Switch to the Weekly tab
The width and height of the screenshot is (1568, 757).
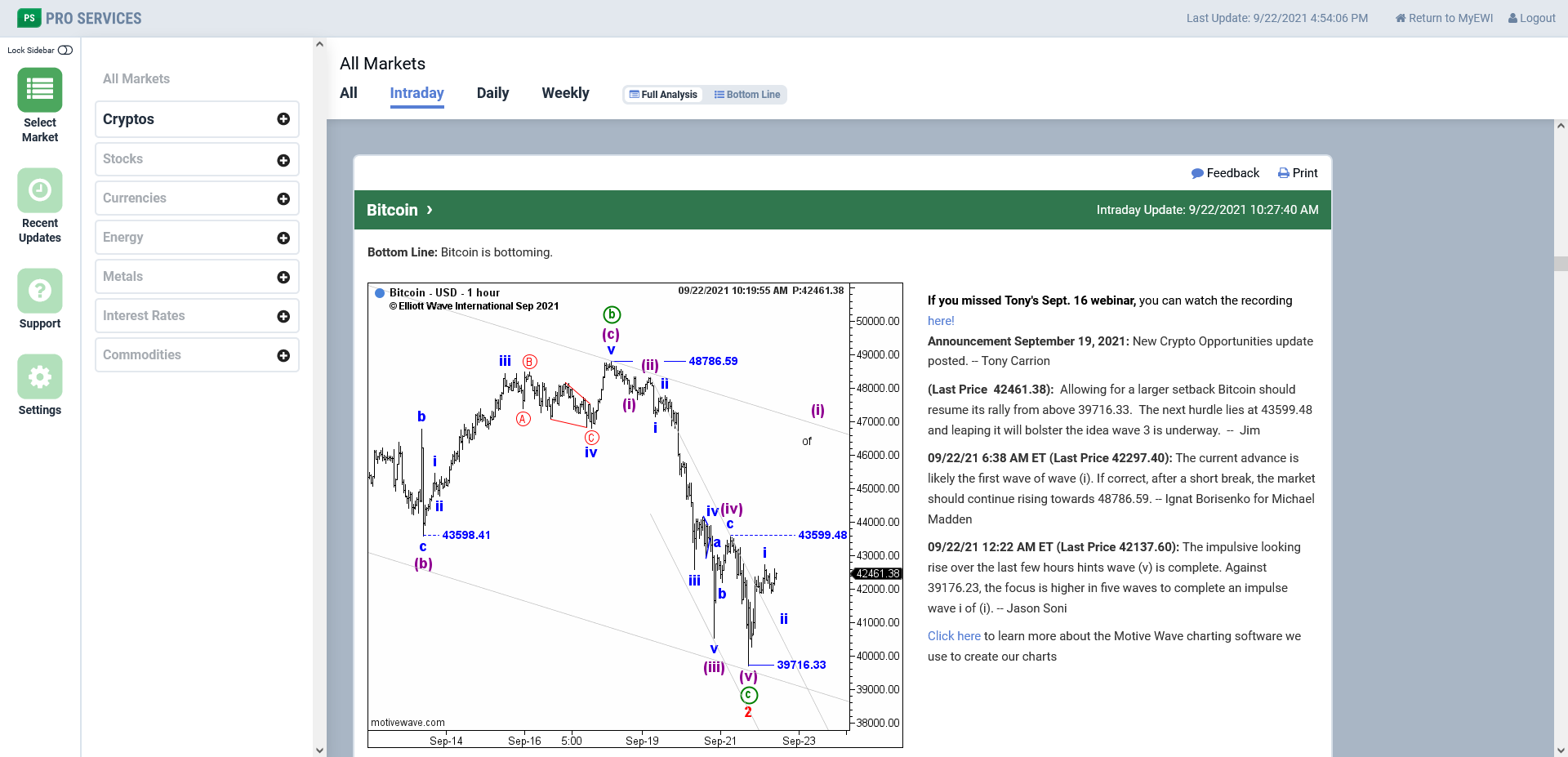[565, 93]
